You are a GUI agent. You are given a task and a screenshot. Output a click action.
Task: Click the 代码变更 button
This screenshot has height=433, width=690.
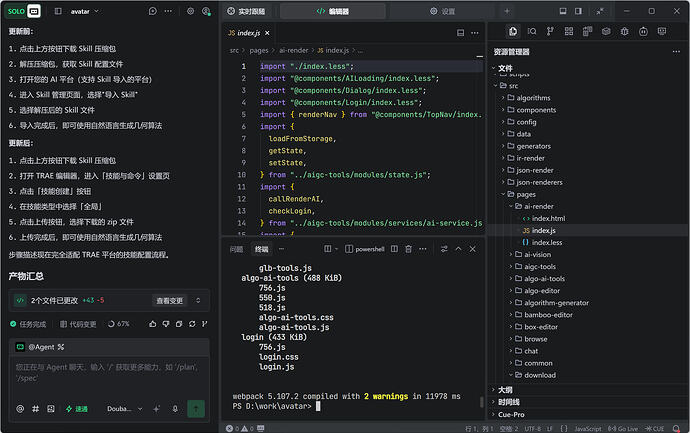(x=78, y=324)
